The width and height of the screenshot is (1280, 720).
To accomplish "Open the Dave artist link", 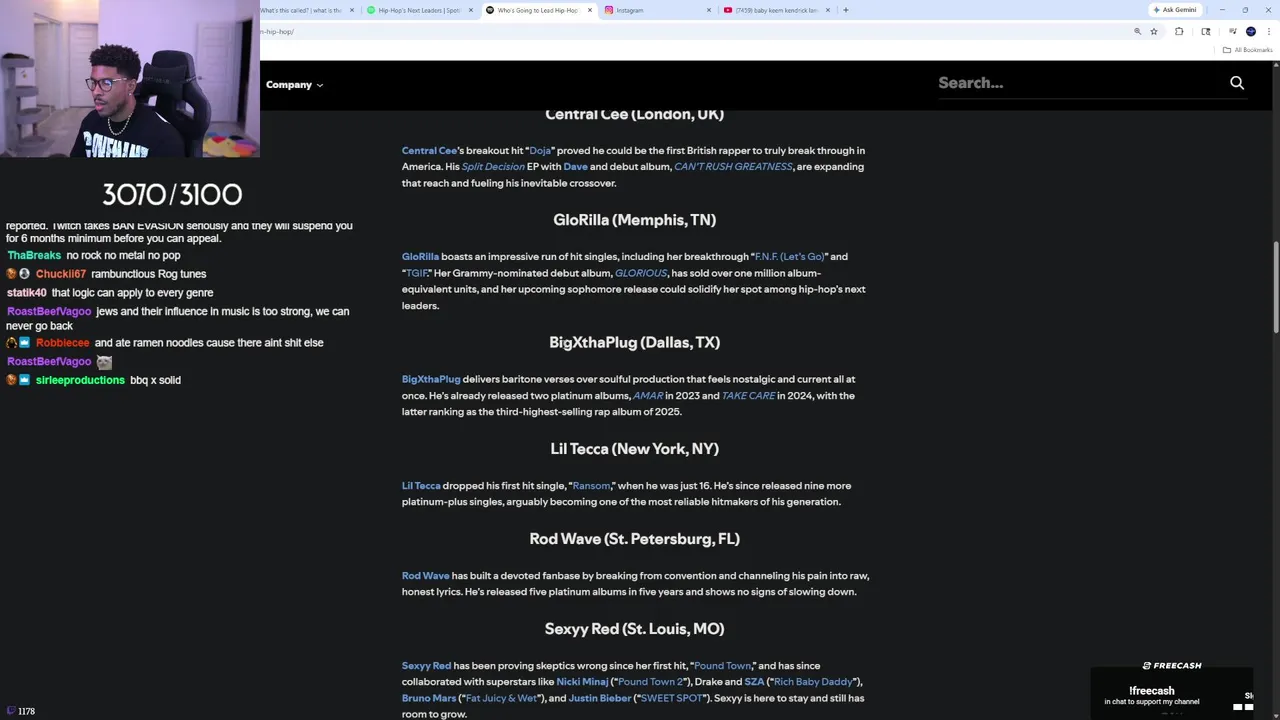I will (575, 167).
